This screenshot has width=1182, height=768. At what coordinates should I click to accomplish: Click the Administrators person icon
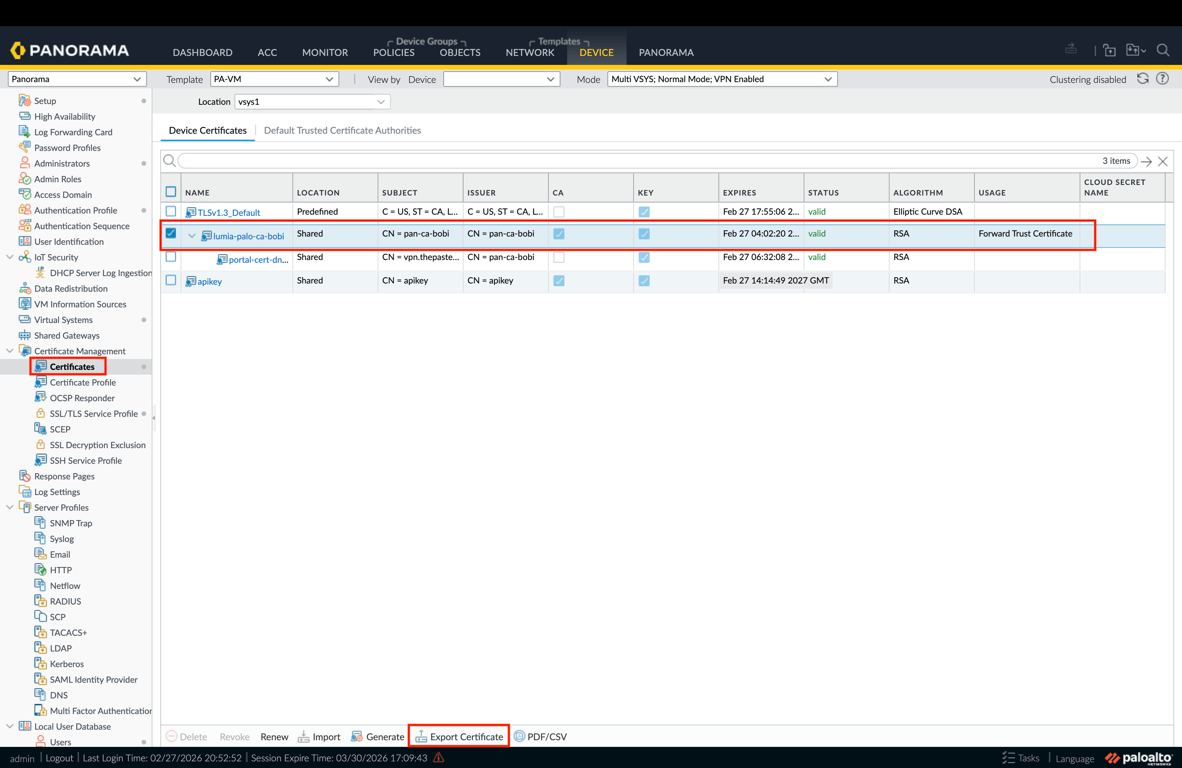[x=25, y=163]
